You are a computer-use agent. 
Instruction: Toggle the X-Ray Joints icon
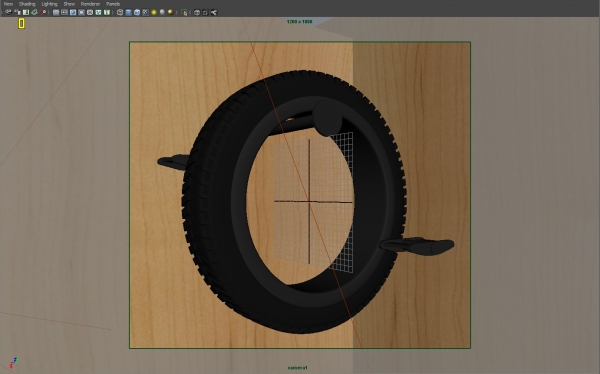tap(214, 12)
